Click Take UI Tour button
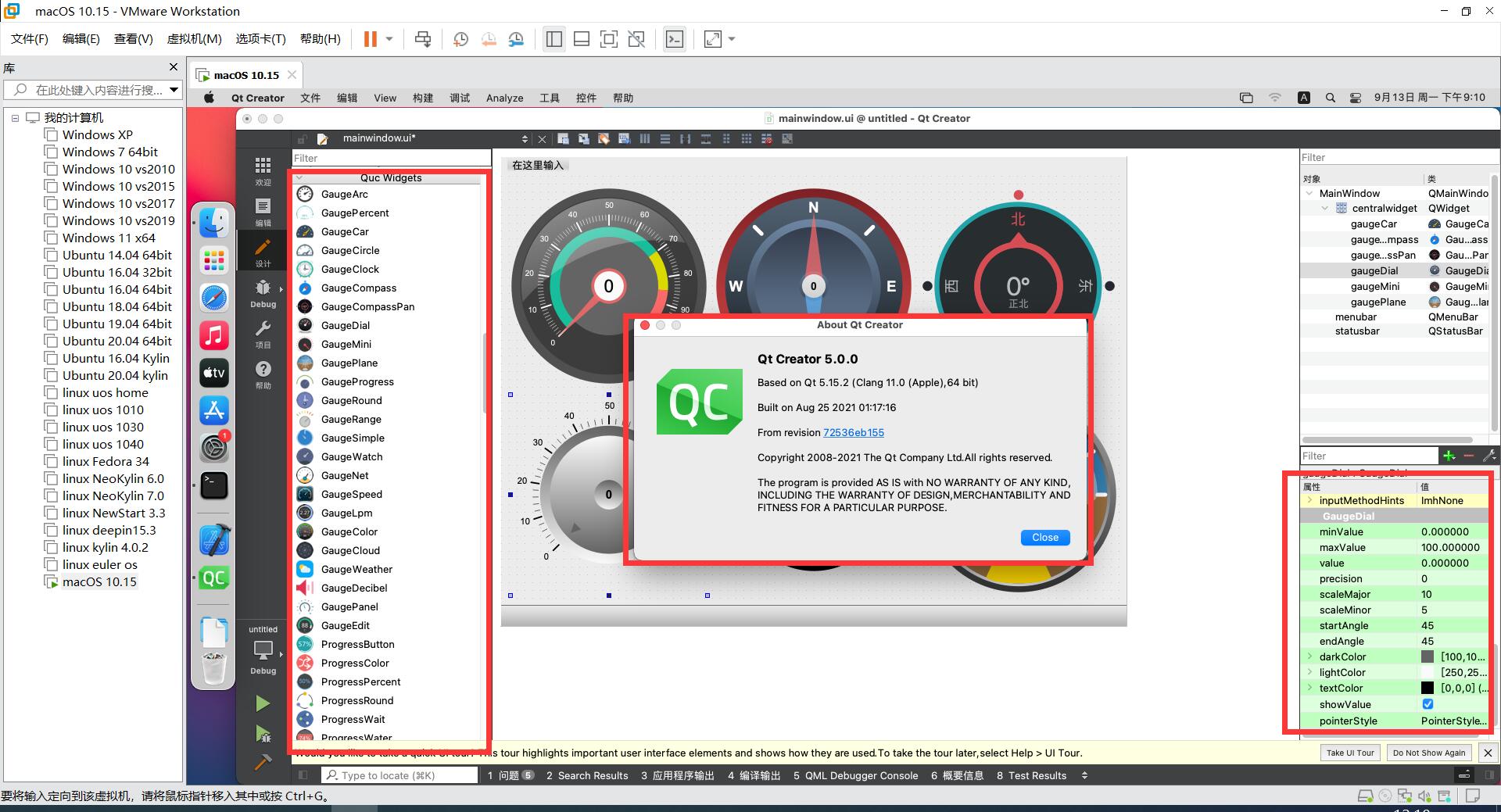The height and width of the screenshot is (812, 1501). click(x=1349, y=753)
